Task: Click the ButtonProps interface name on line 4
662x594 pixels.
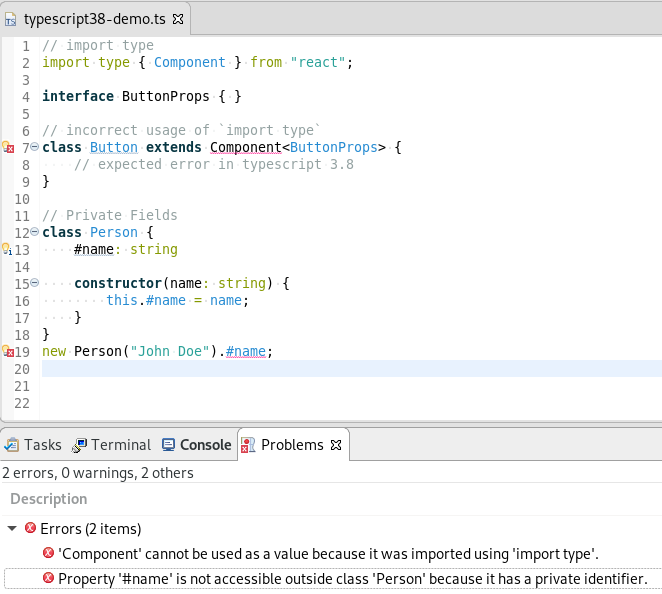Action: (x=166, y=96)
